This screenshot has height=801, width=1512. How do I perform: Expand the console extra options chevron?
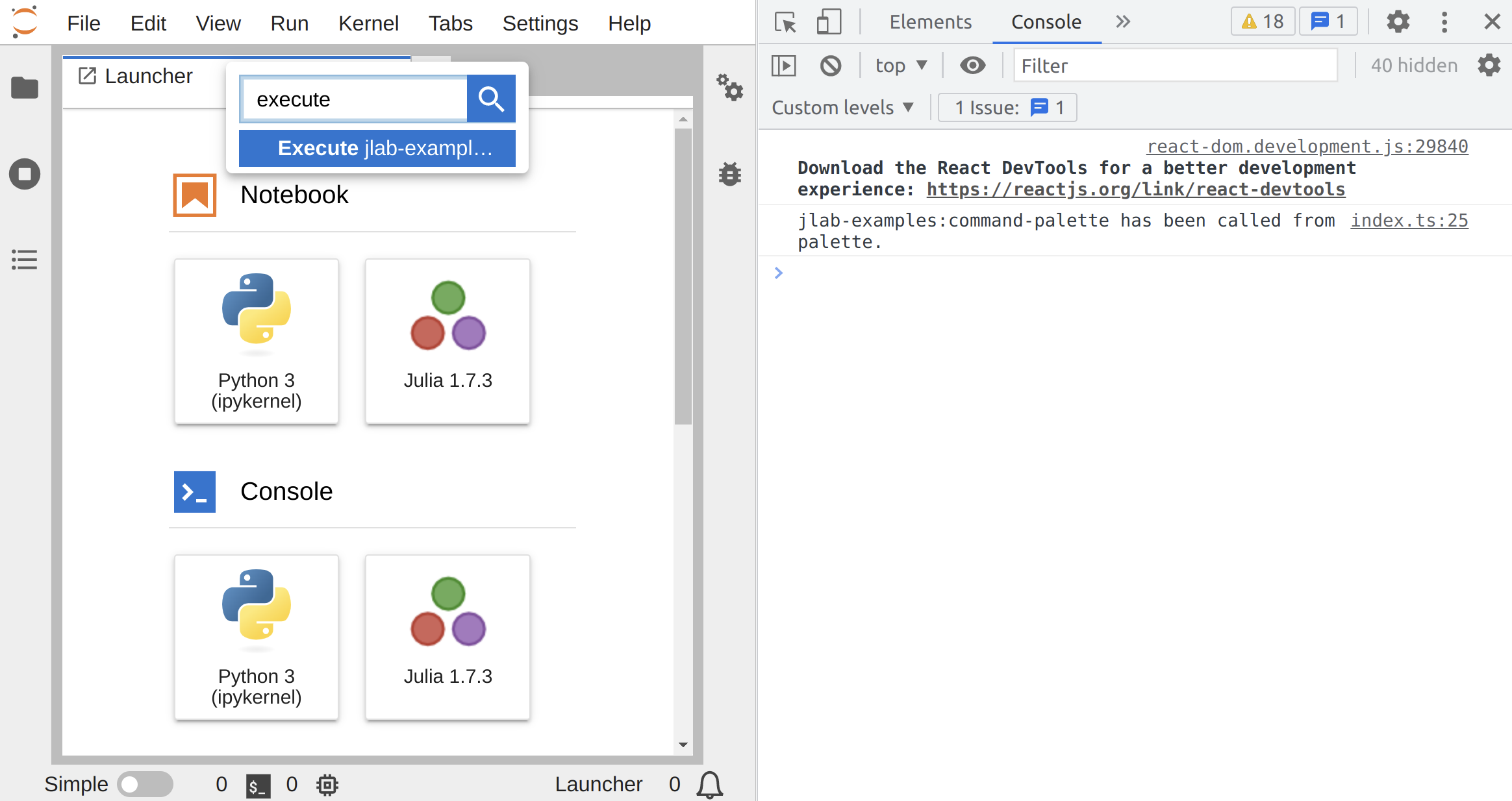[x=1122, y=22]
